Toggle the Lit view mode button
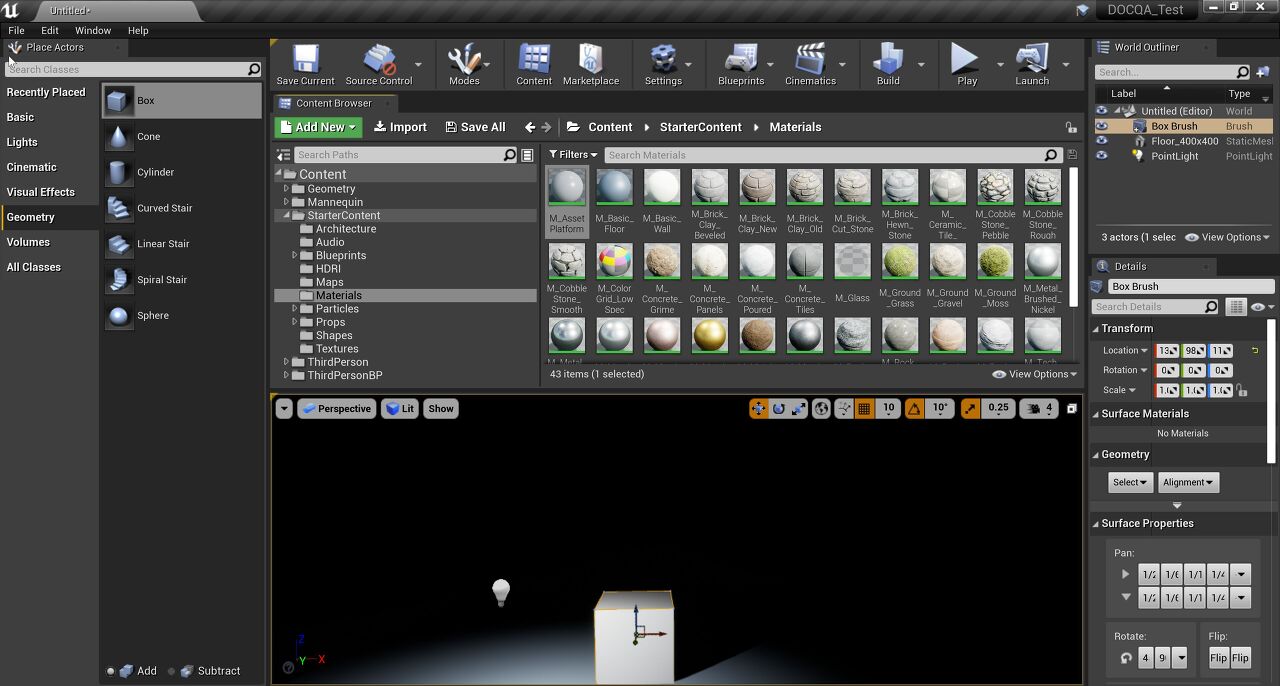This screenshot has height=686, width=1280. (x=400, y=408)
